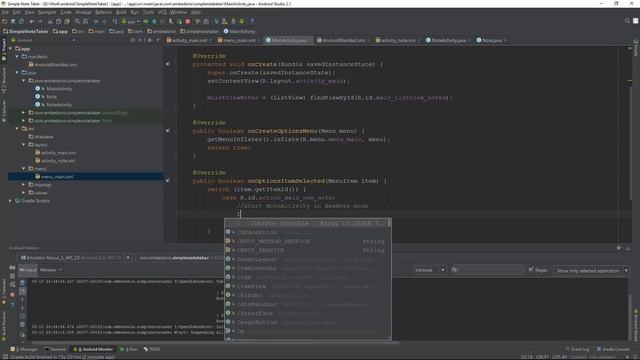Image resolution: width=640 pixels, height=360 pixels.
Task: Click the Save All toolbar icon
Action: (x=13, y=21)
